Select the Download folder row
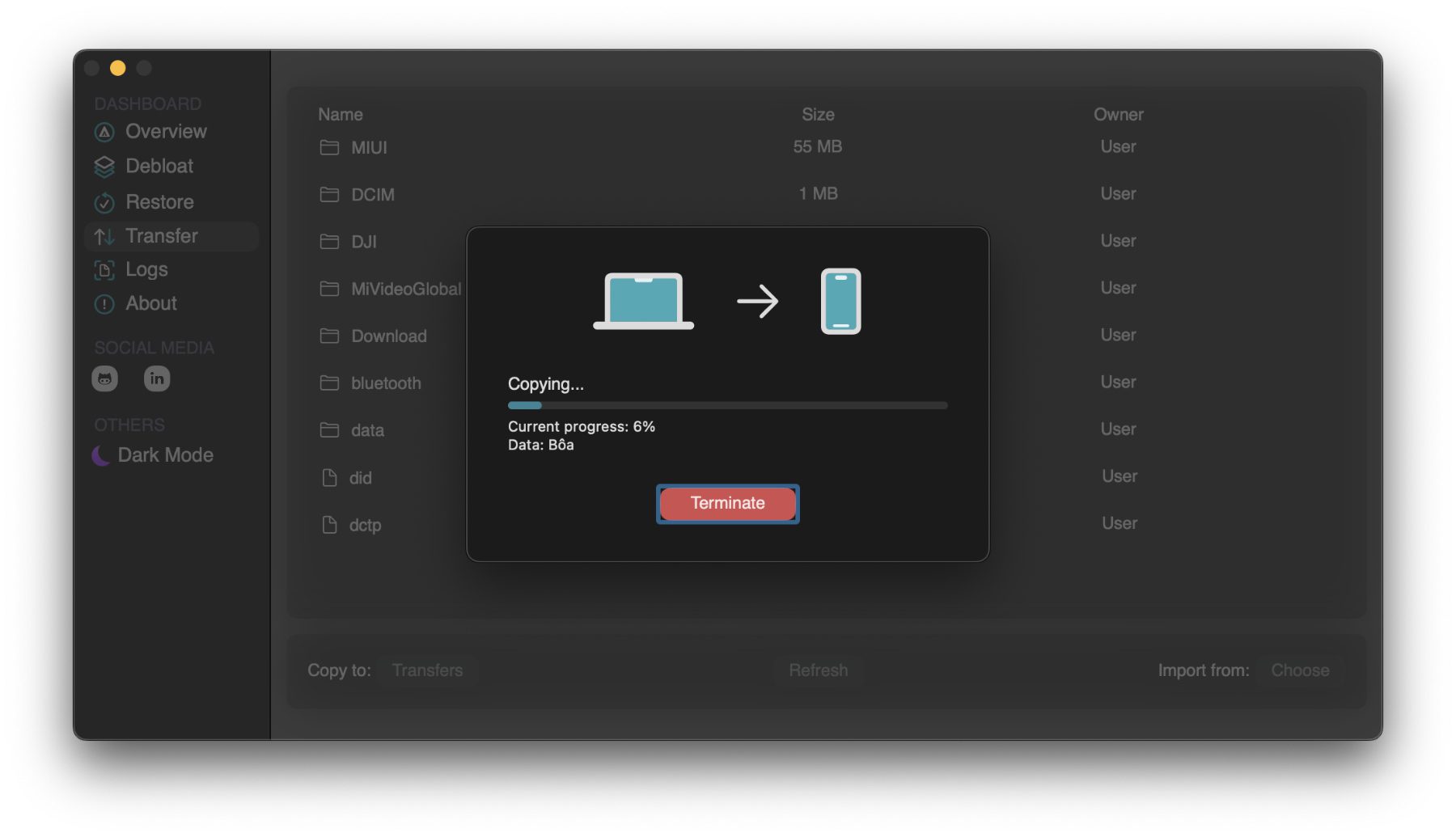This screenshot has width=1456, height=837. (388, 336)
